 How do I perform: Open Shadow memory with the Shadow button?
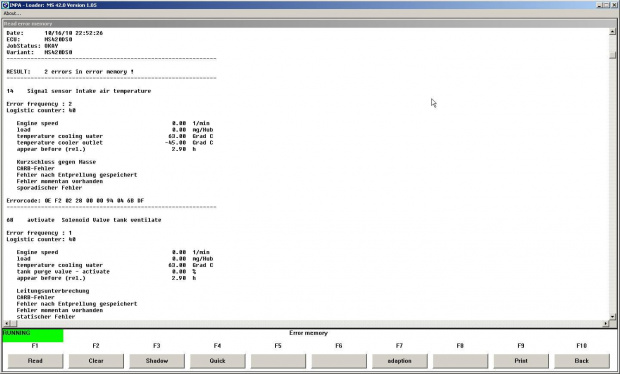(x=157, y=361)
